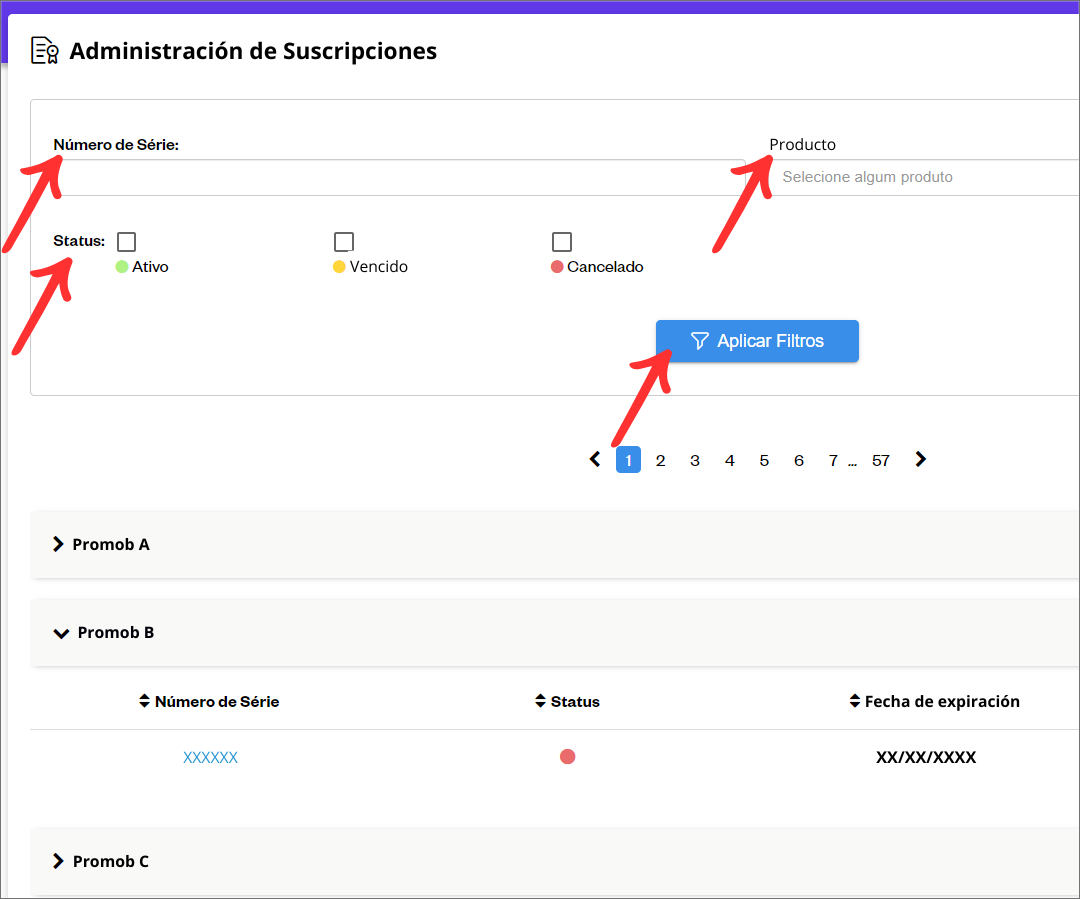Click the red status dot in table row
The image size is (1080, 899).
[568, 757]
